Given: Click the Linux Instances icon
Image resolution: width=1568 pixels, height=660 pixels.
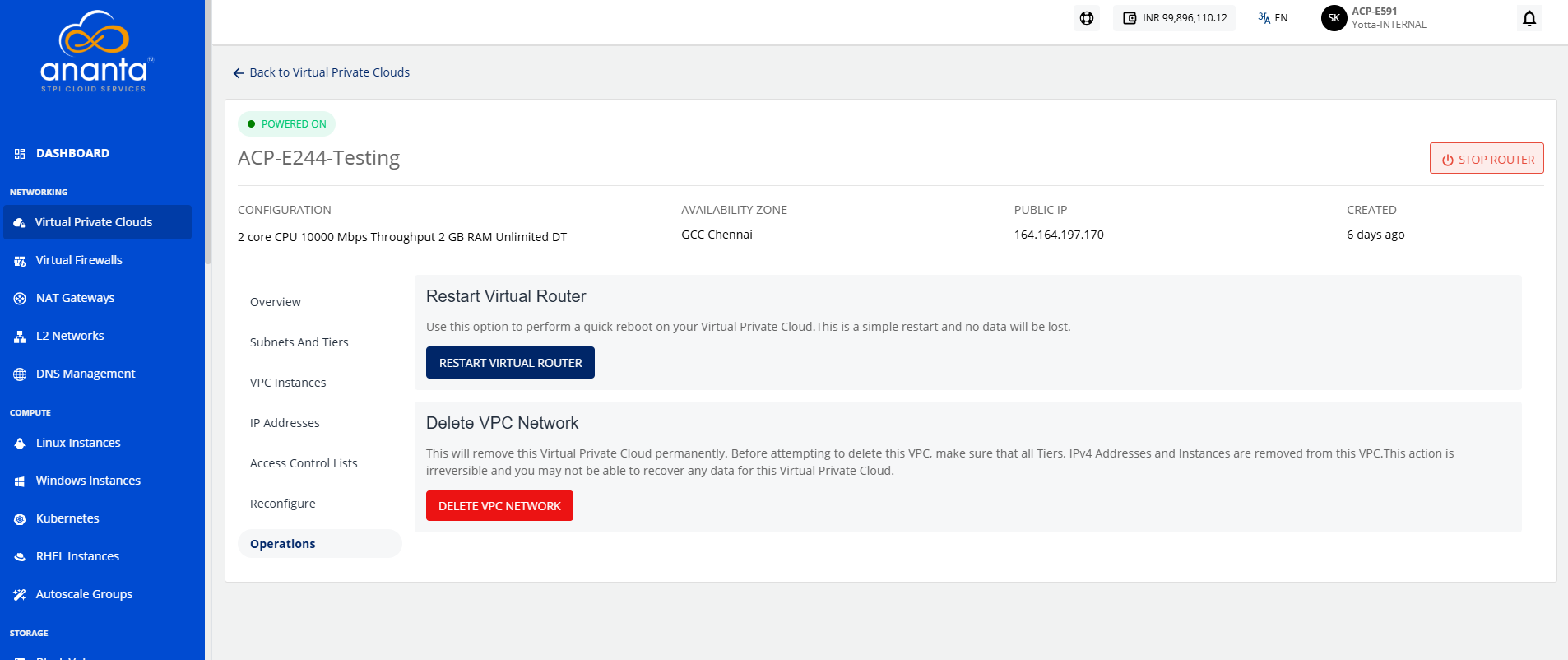Looking at the screenshot, I should (x=20, y=444).
